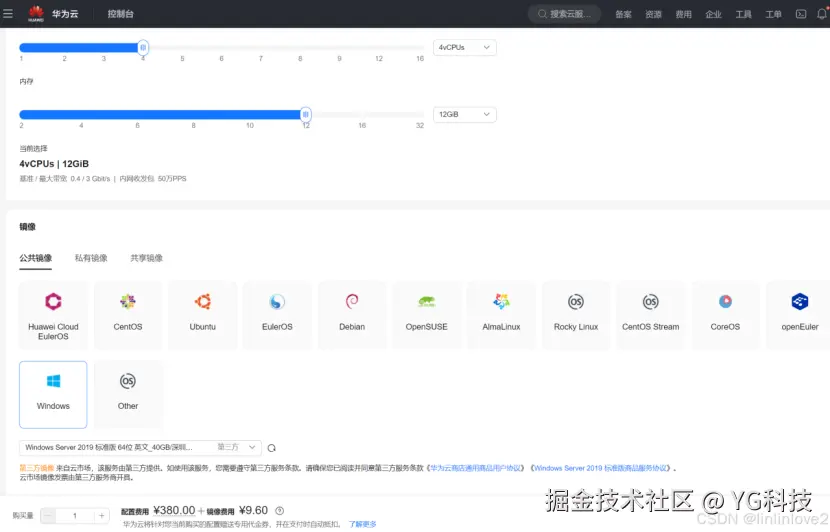This screenshot has width=830, height=532.
Task: Open the 费用 menu
Action: tap(683, 14)
